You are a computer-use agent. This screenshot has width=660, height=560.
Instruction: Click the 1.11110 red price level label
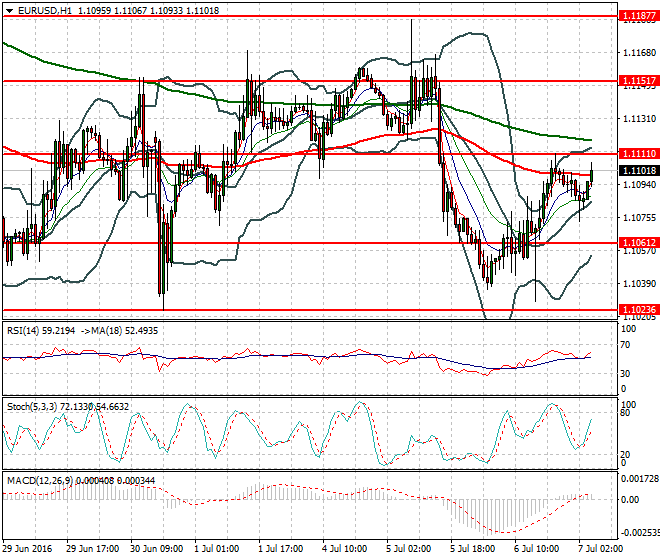coord(639,154)
